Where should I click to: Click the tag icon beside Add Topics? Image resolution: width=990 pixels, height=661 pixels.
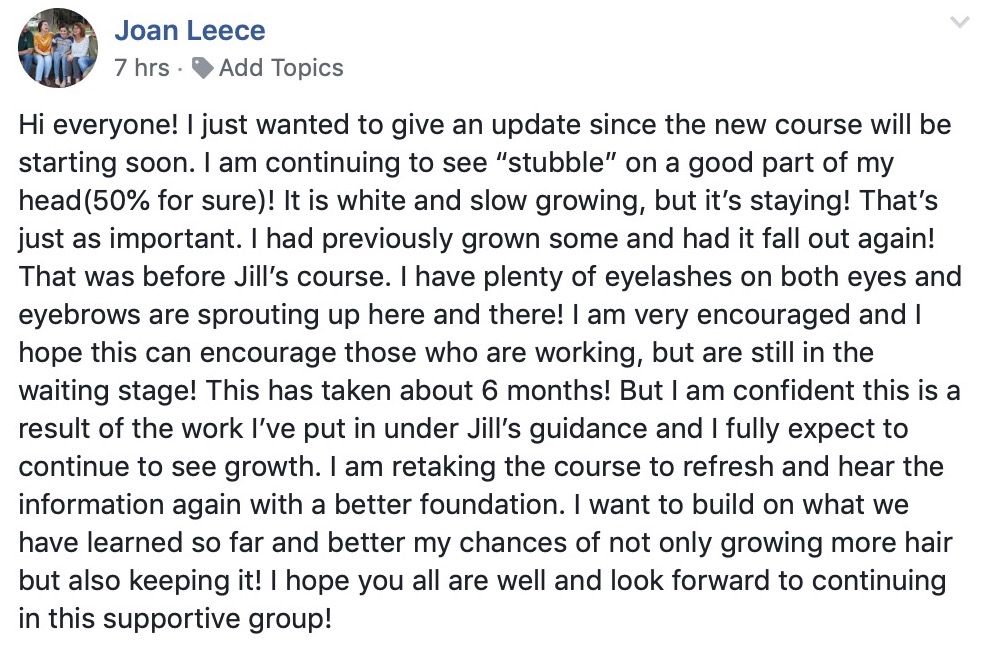(202, 68)
